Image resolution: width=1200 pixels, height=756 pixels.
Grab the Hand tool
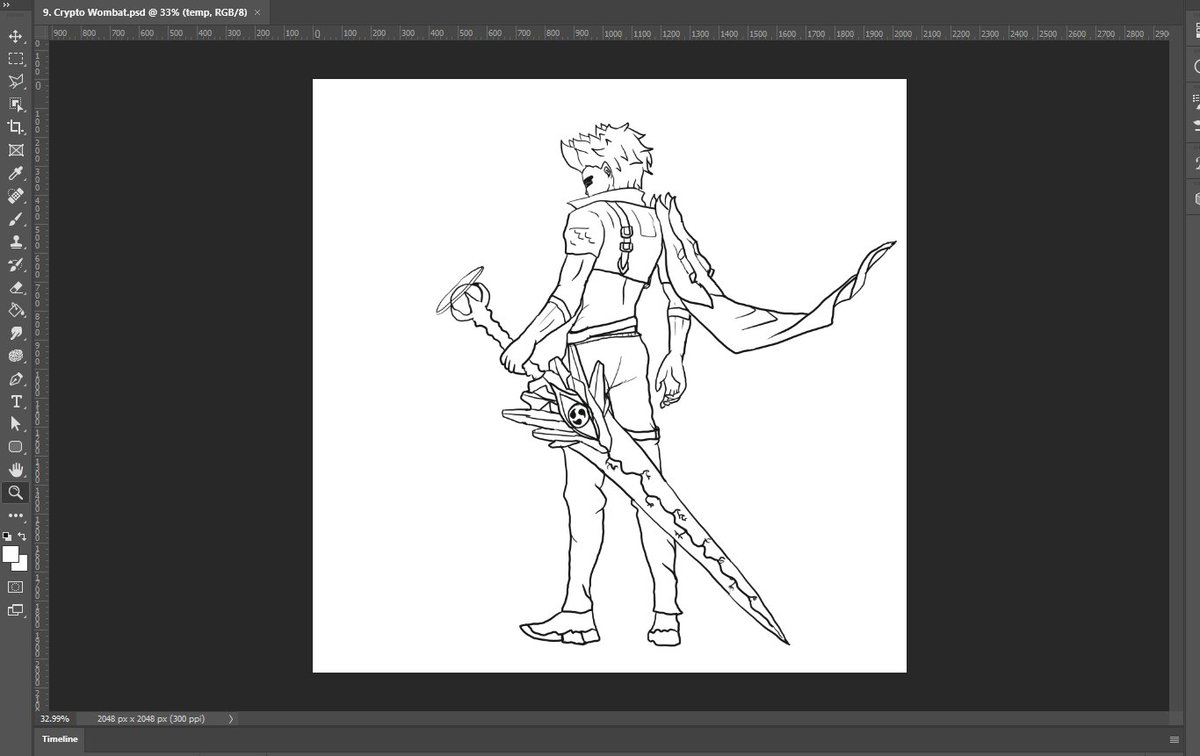click(x=14, y=470)
